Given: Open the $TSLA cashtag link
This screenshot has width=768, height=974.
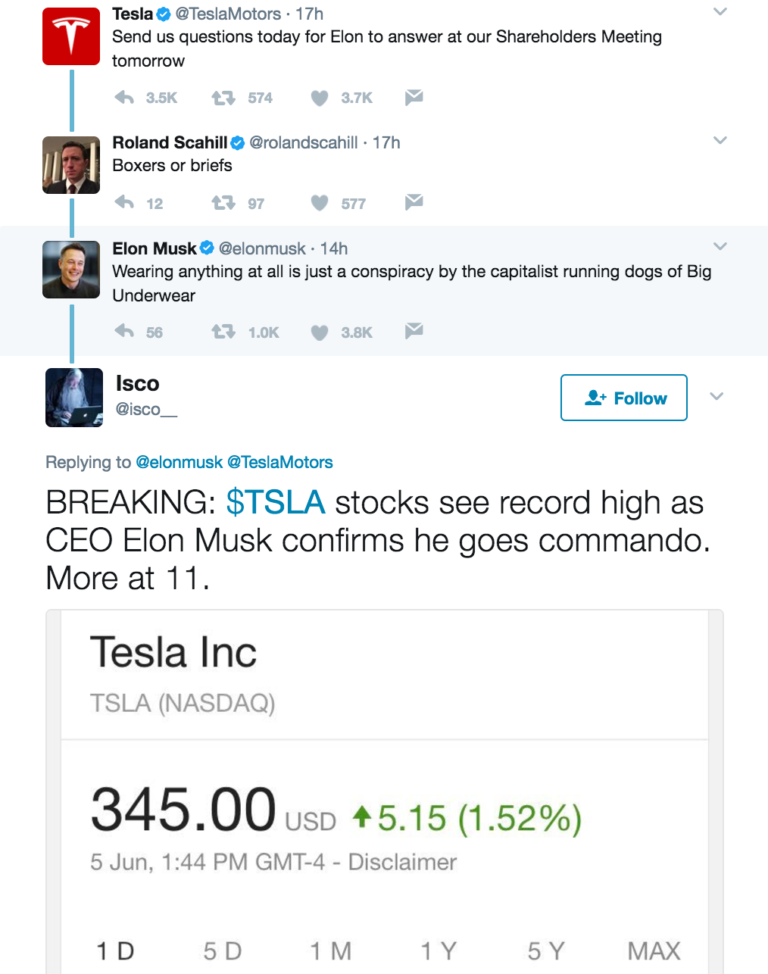Looking at the screenshot, I should pyautogui.click(x=276, y=503).
